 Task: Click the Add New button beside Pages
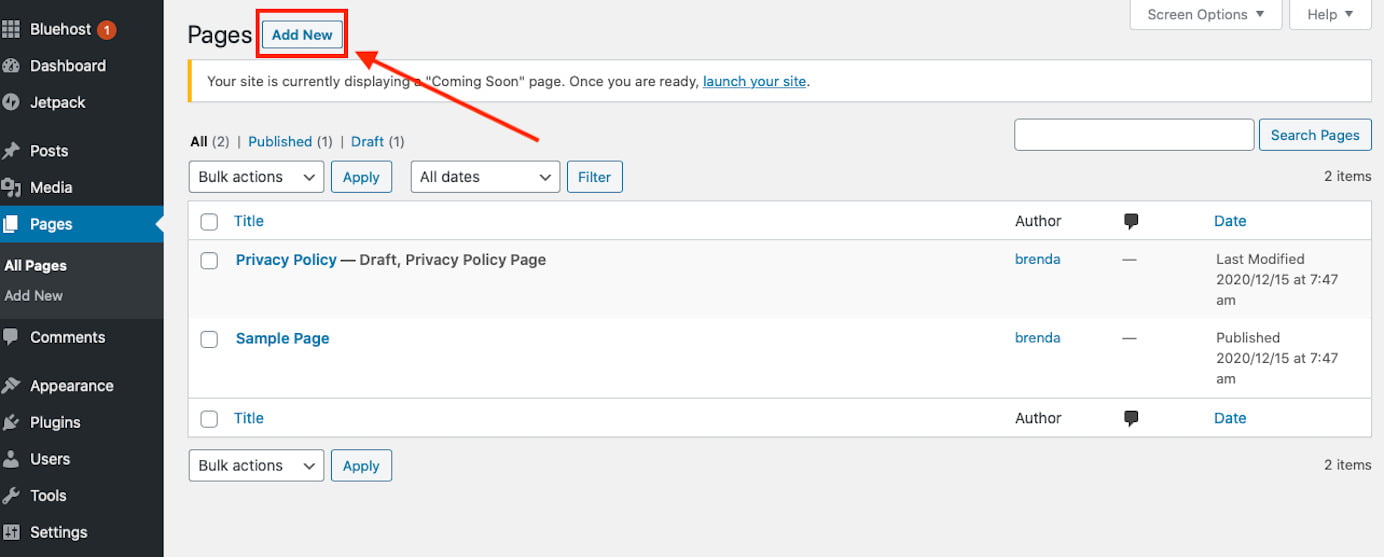point(302,34)
